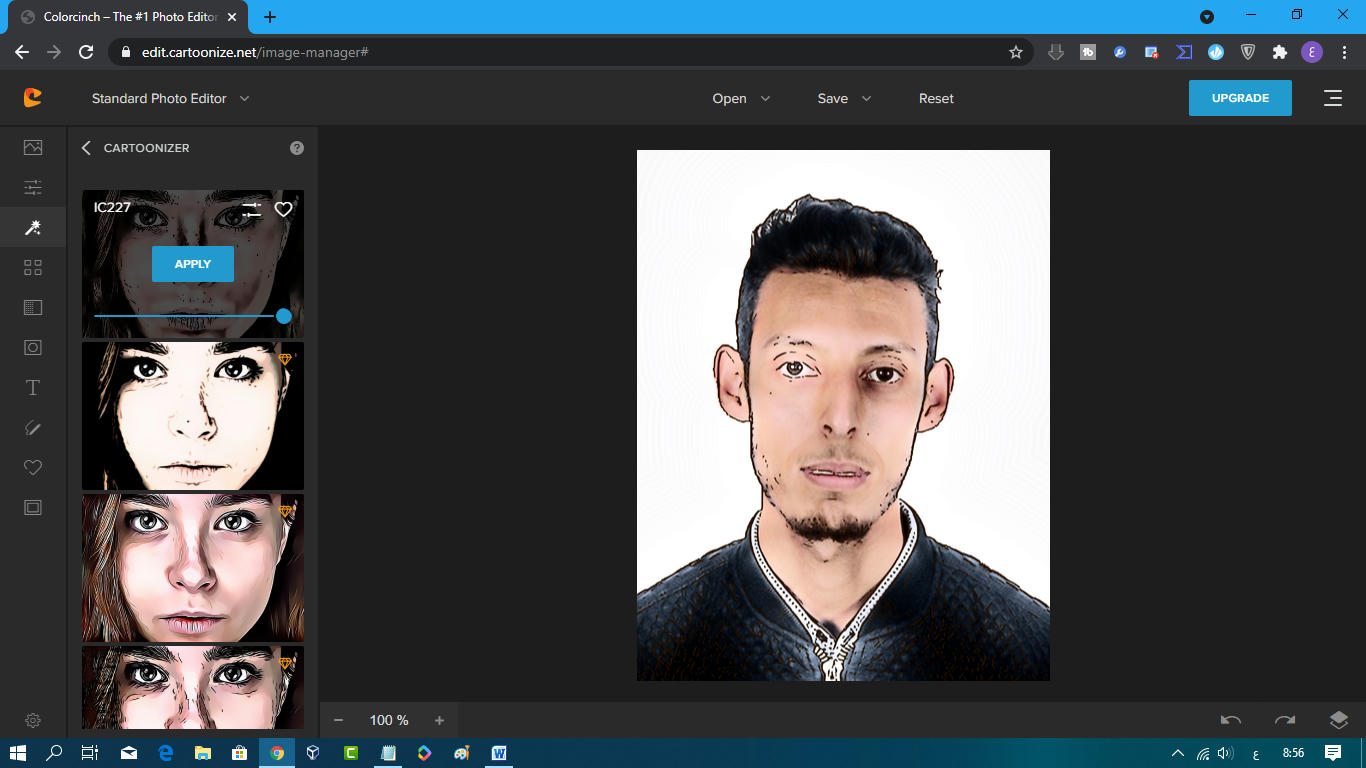Undo the last edit
1366x768 pixels.
pyautogui.click(x=1231, y=720)
